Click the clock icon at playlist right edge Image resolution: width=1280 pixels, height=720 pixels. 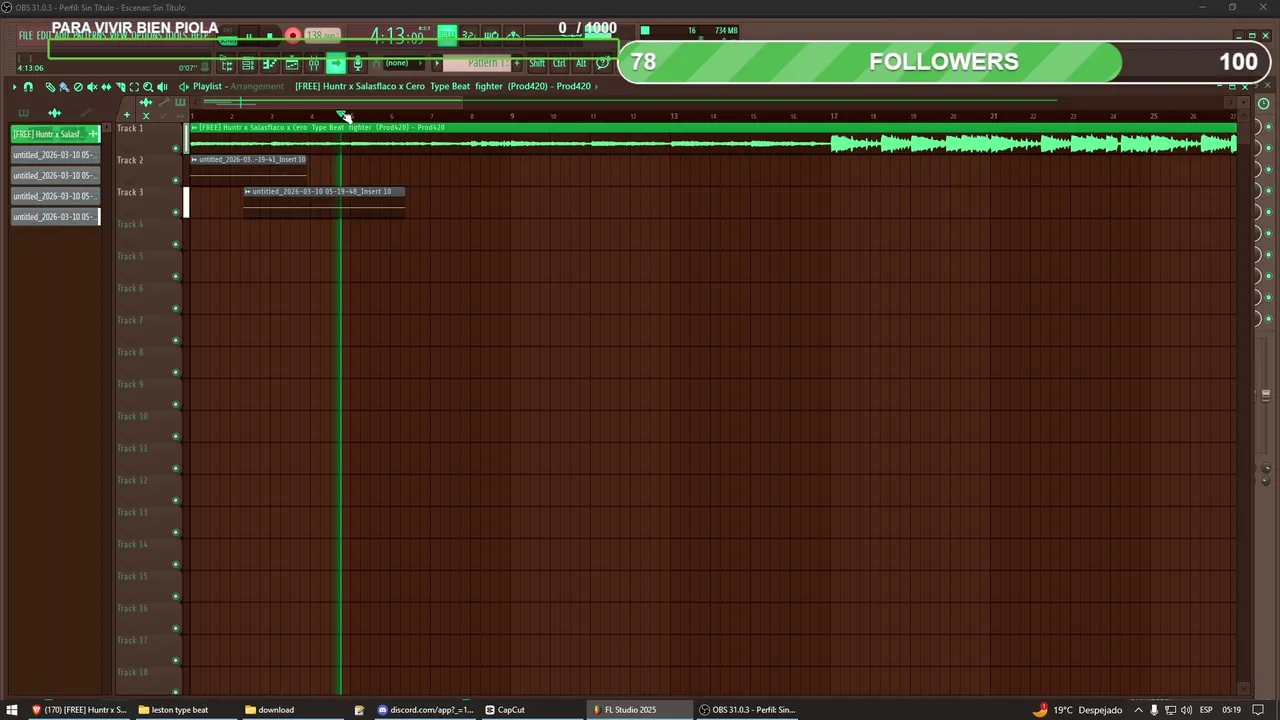coord(1264,104)
